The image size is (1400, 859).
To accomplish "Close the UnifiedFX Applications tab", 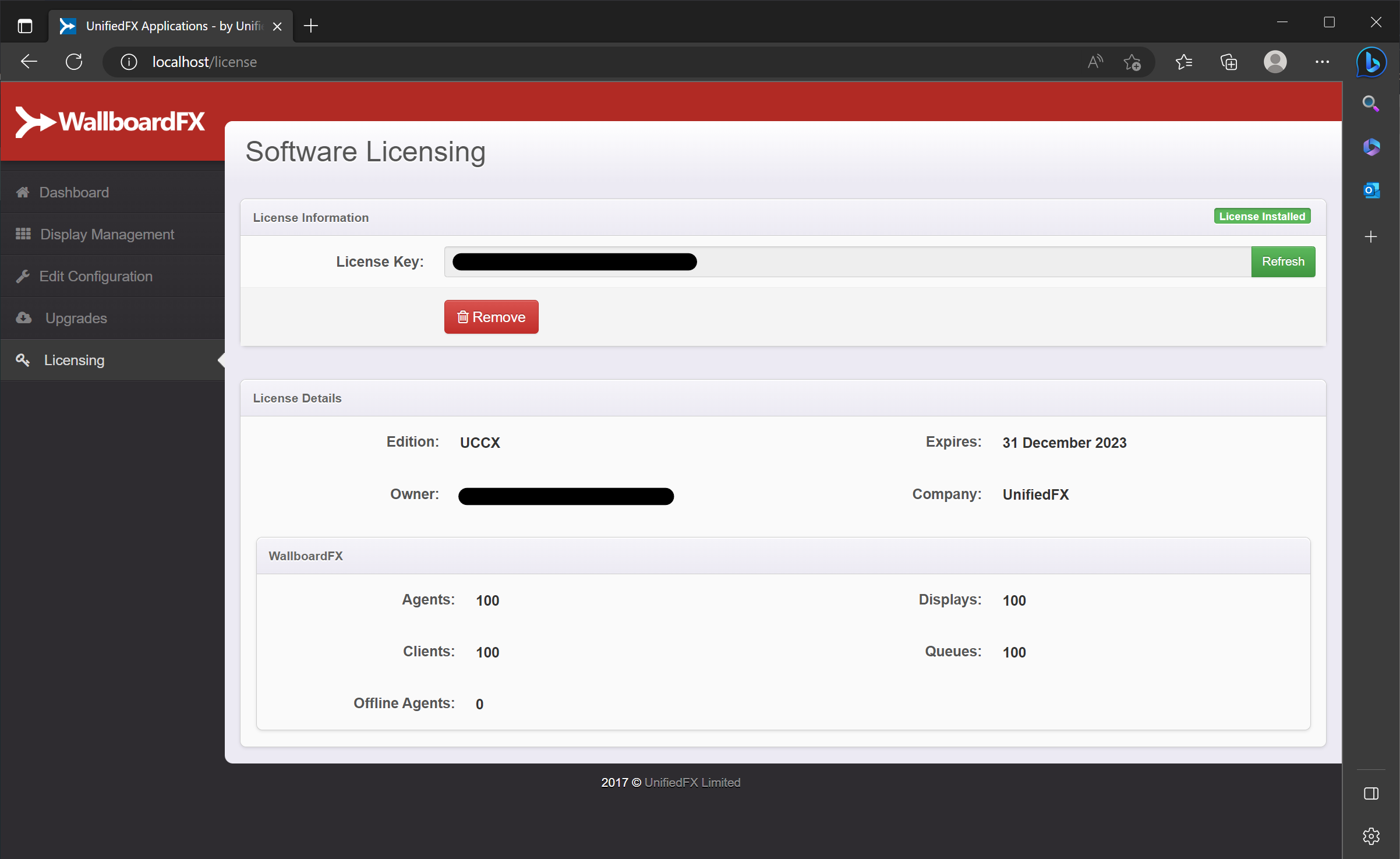I will coord(277,26).
